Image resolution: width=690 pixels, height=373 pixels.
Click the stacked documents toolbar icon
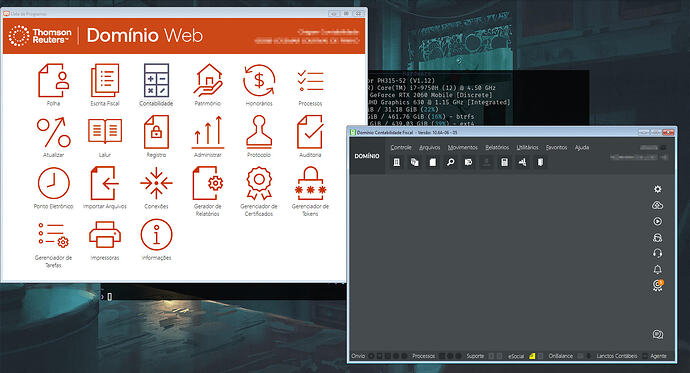tap(415, 162)
